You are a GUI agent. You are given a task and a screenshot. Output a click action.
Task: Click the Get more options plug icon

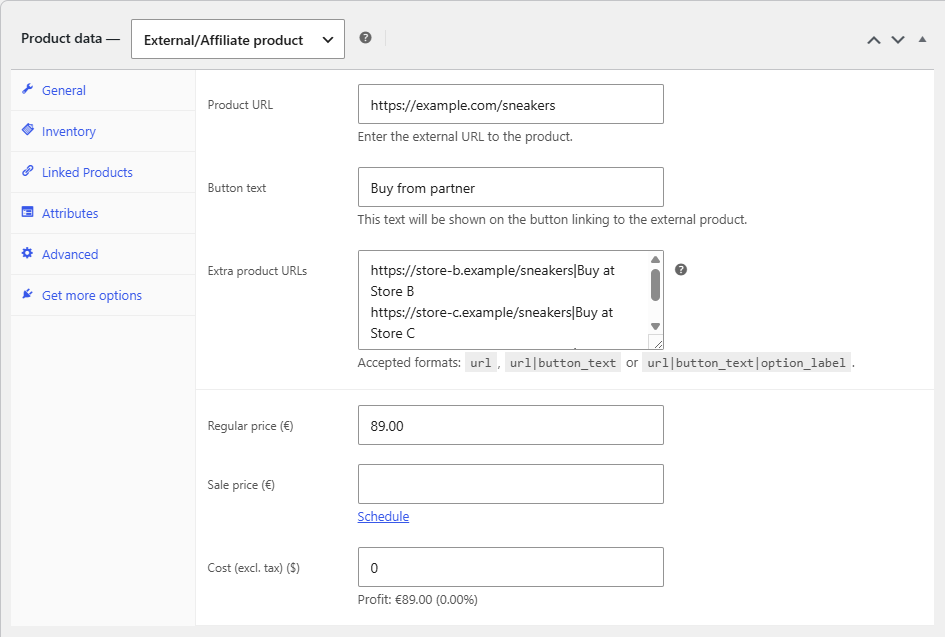[x=27, y=294]
